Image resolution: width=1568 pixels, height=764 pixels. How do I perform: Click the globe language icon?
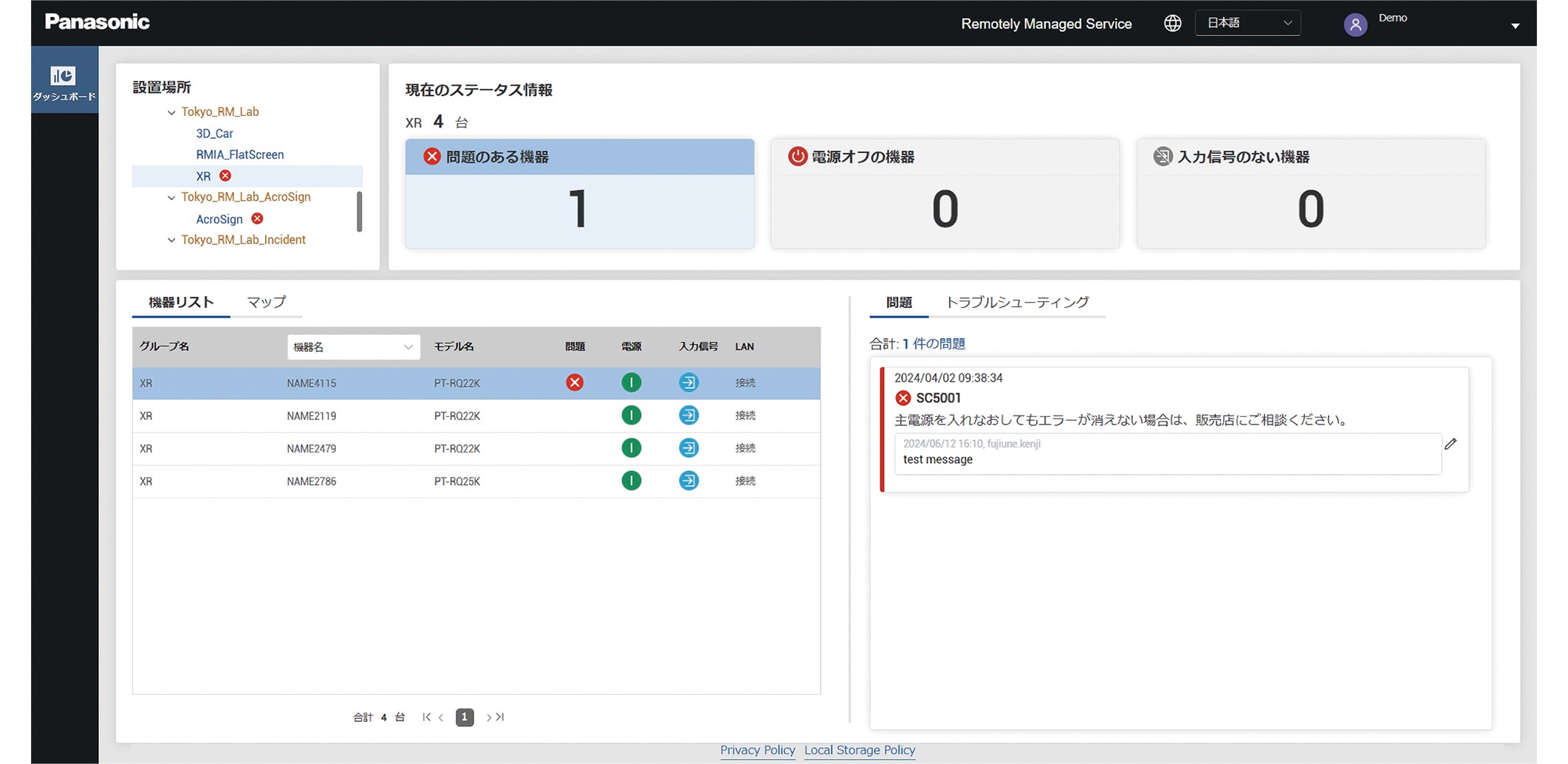[1172, 24]
